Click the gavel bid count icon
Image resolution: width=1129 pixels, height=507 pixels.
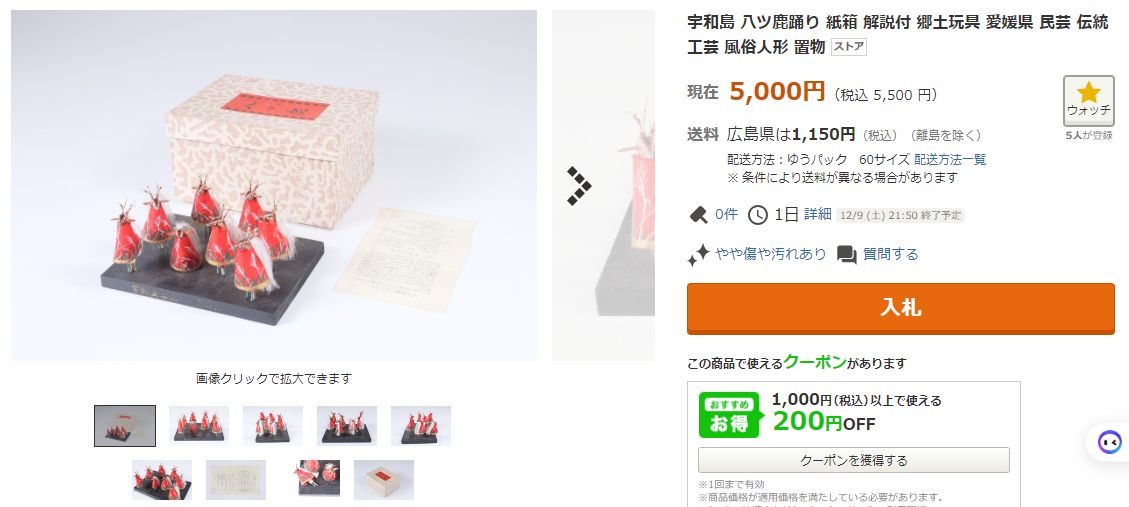(698, 215)
